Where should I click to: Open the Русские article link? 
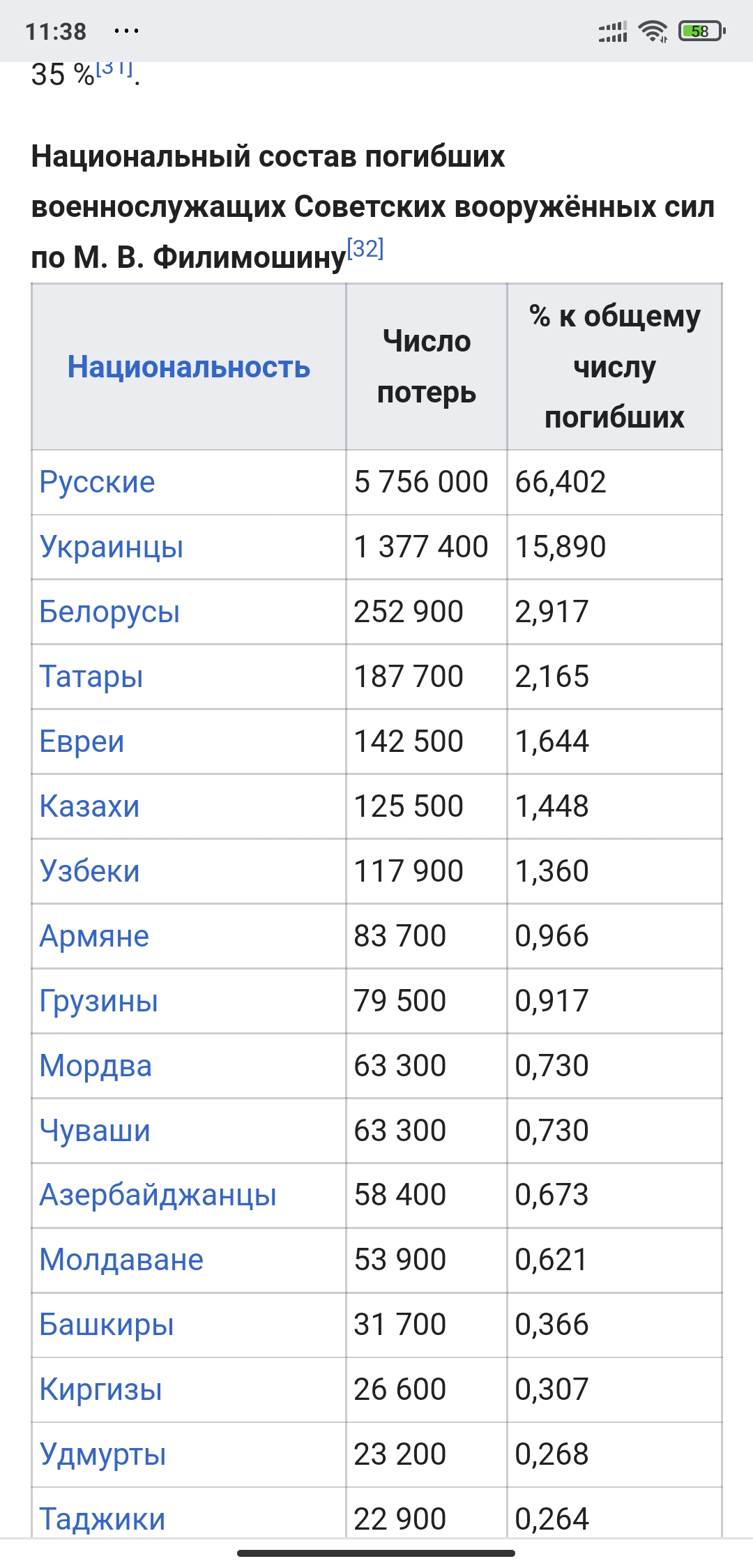[97, 482]
